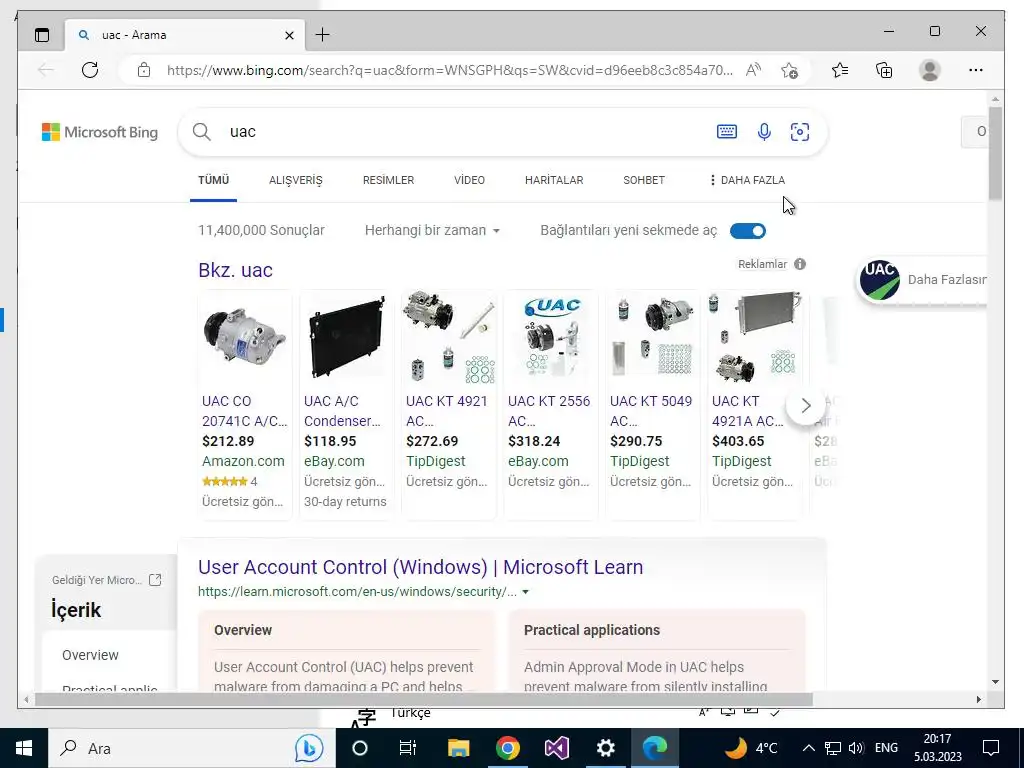Open the browser profile avatar

tap(929, 70)
